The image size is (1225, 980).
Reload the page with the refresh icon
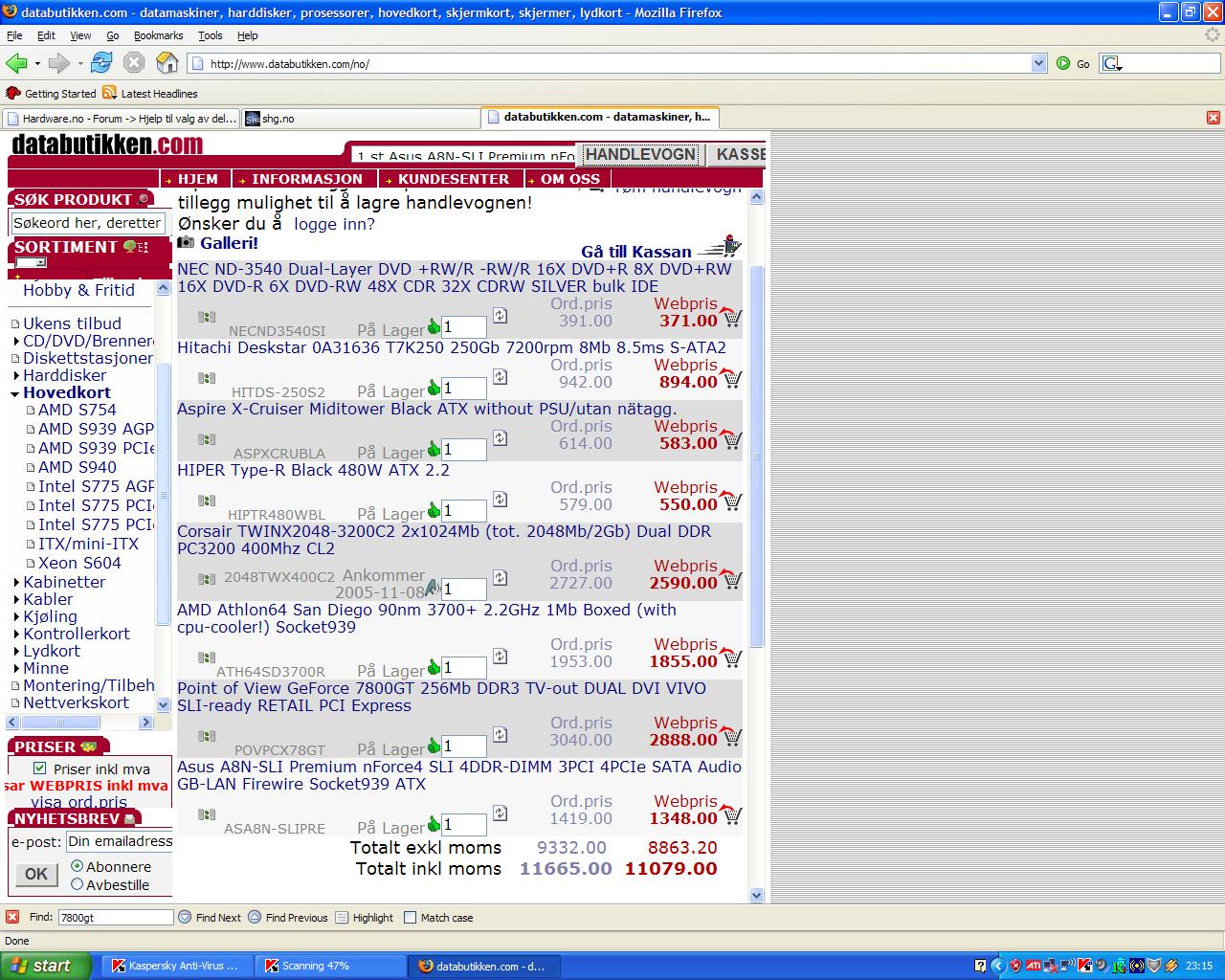pyautogui.click(x=101, y=63)
